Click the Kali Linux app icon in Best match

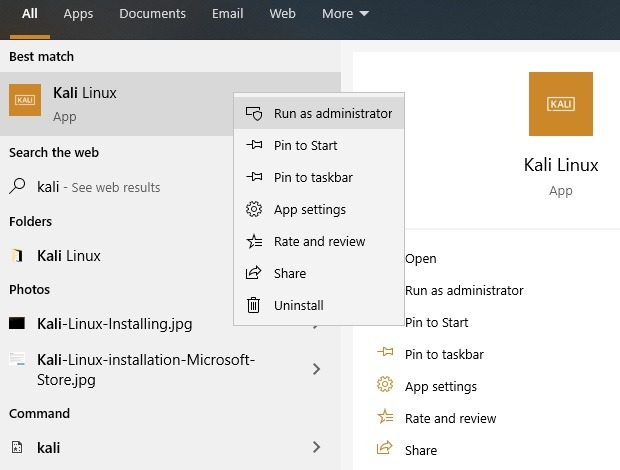coord(25,100)
